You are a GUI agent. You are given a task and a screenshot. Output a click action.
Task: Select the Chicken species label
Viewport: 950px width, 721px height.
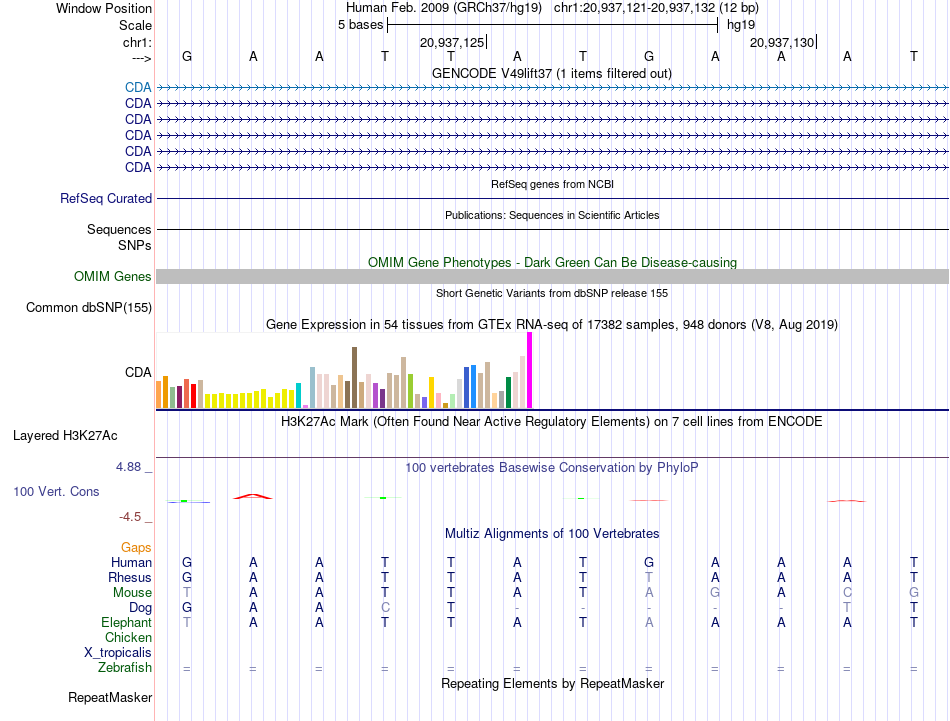tap(128, 637)
